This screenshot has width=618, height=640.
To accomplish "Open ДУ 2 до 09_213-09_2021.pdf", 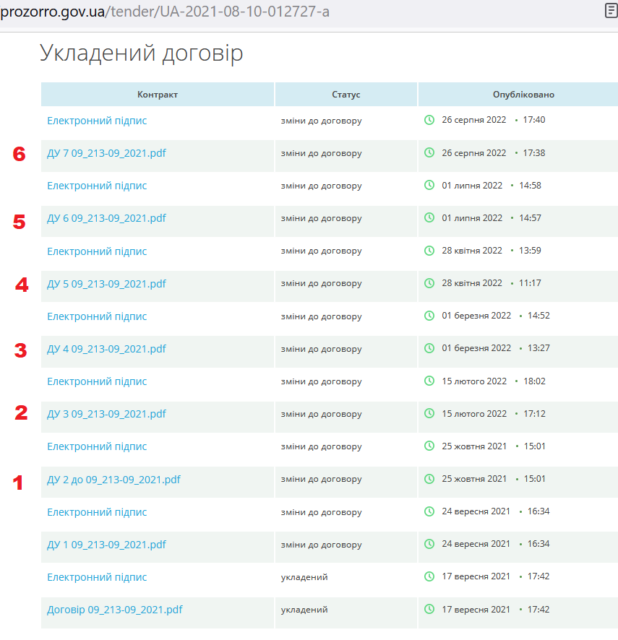I will click(113, 479).
